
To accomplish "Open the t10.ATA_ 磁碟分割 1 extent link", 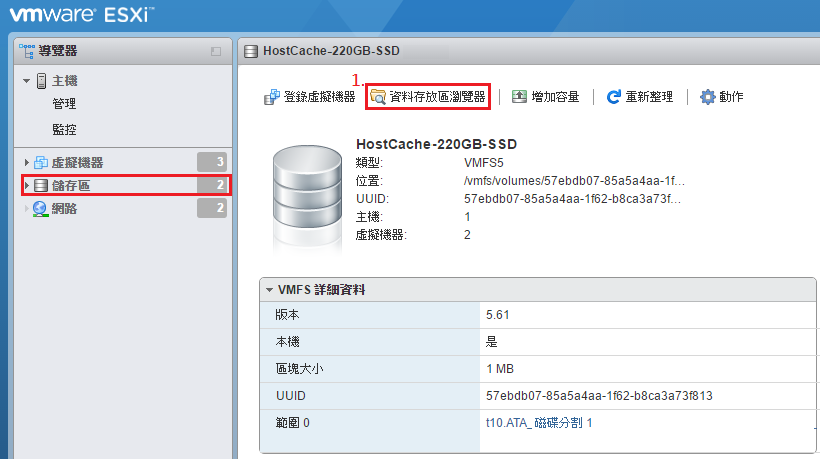I will [539, 422].
